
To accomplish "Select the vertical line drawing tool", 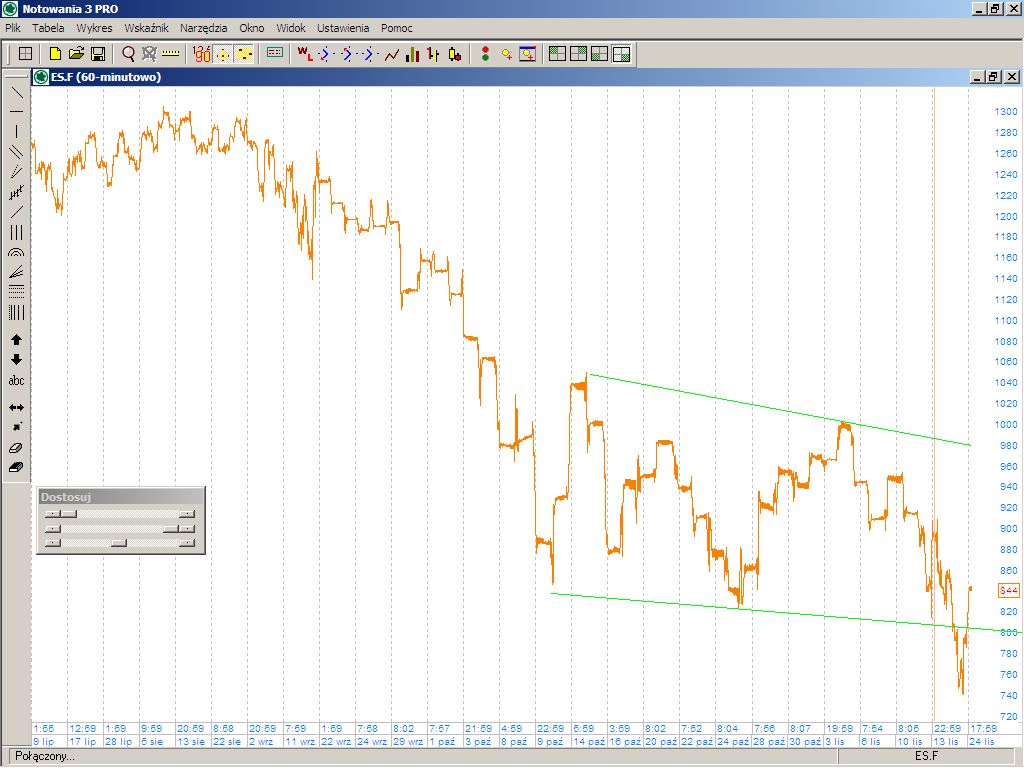I will (x=16, y=131).
